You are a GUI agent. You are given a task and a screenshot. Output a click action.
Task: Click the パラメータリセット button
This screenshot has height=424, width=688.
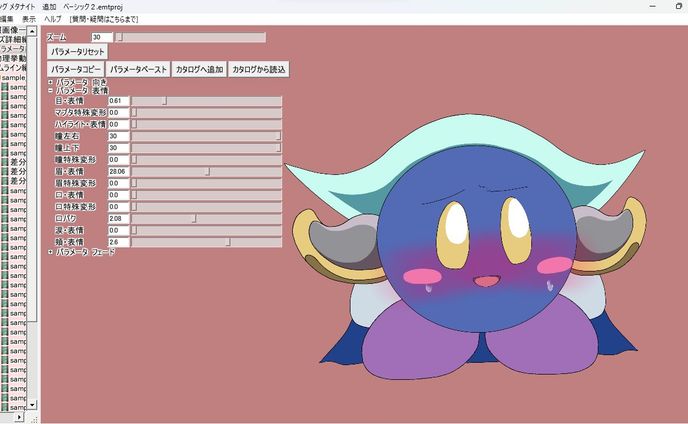(x=77, y=52)
